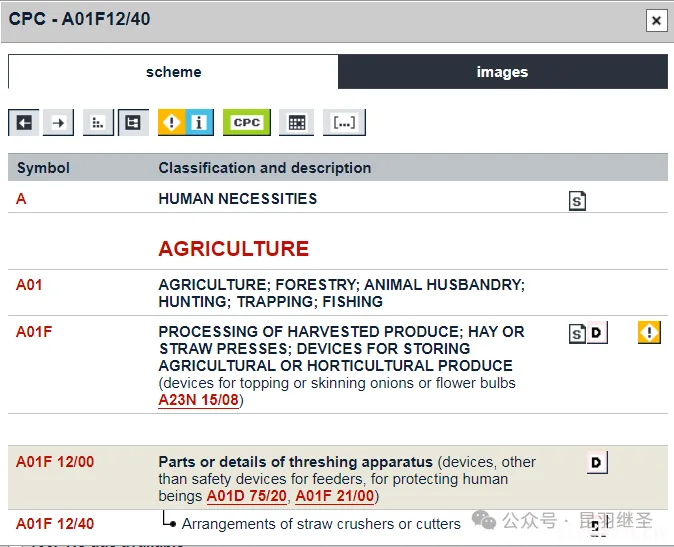Open the grid table toolbar icon
674x547 pixels.
(296, 122)
